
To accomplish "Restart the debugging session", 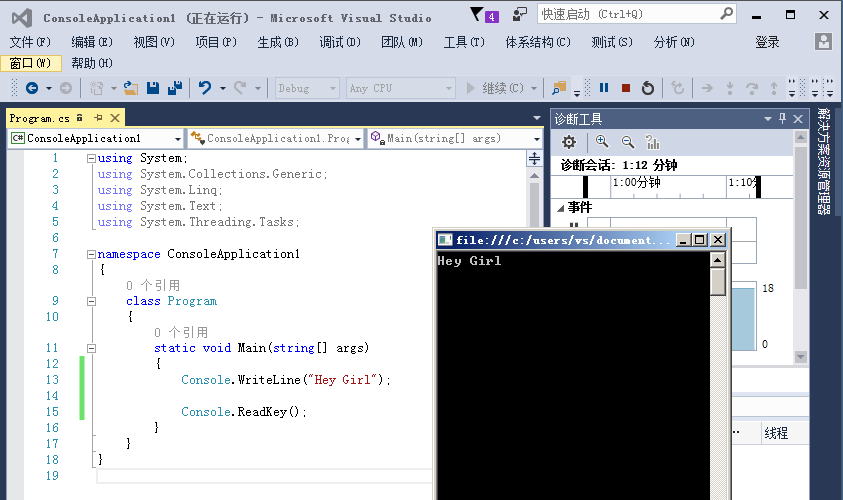I will 647,88.
